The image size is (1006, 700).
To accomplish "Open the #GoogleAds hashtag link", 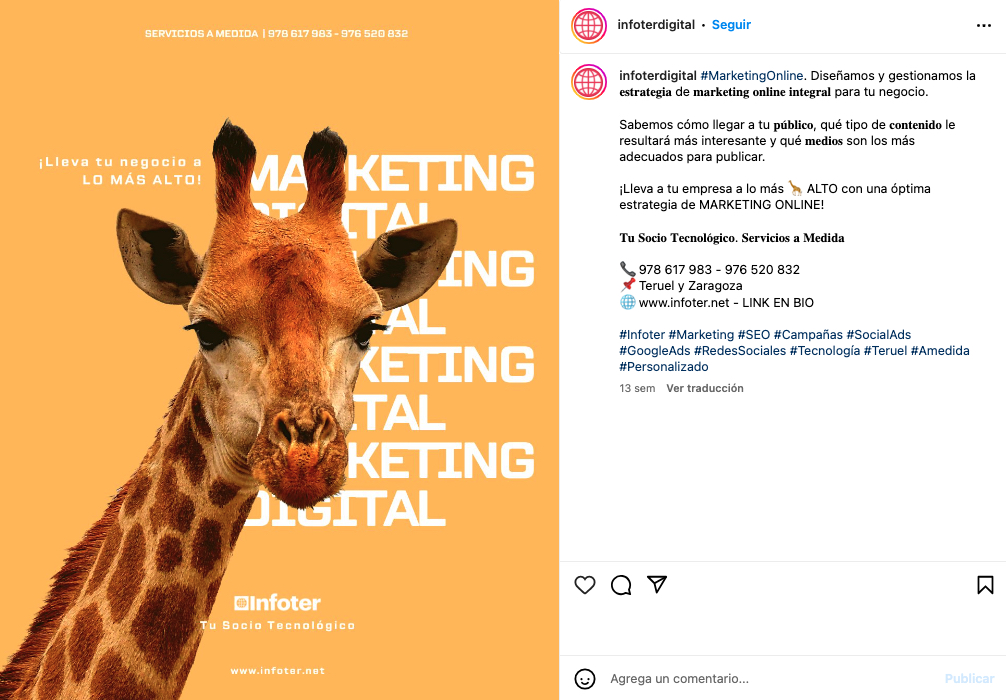I will click(654, 351).
